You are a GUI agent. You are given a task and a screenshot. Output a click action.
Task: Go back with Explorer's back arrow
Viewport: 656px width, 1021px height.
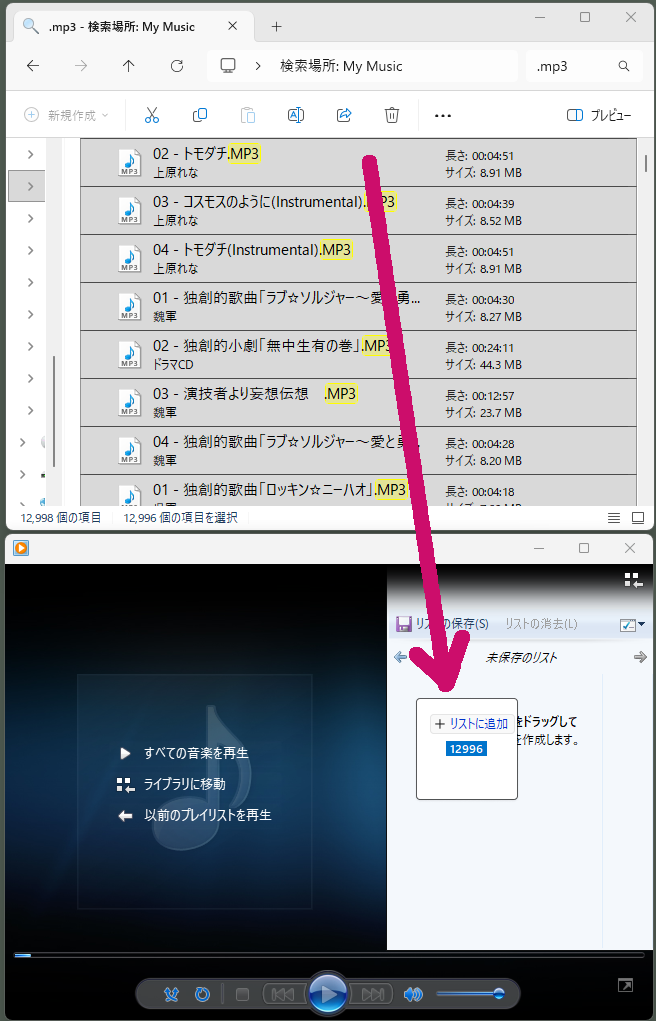coord(33,66)
